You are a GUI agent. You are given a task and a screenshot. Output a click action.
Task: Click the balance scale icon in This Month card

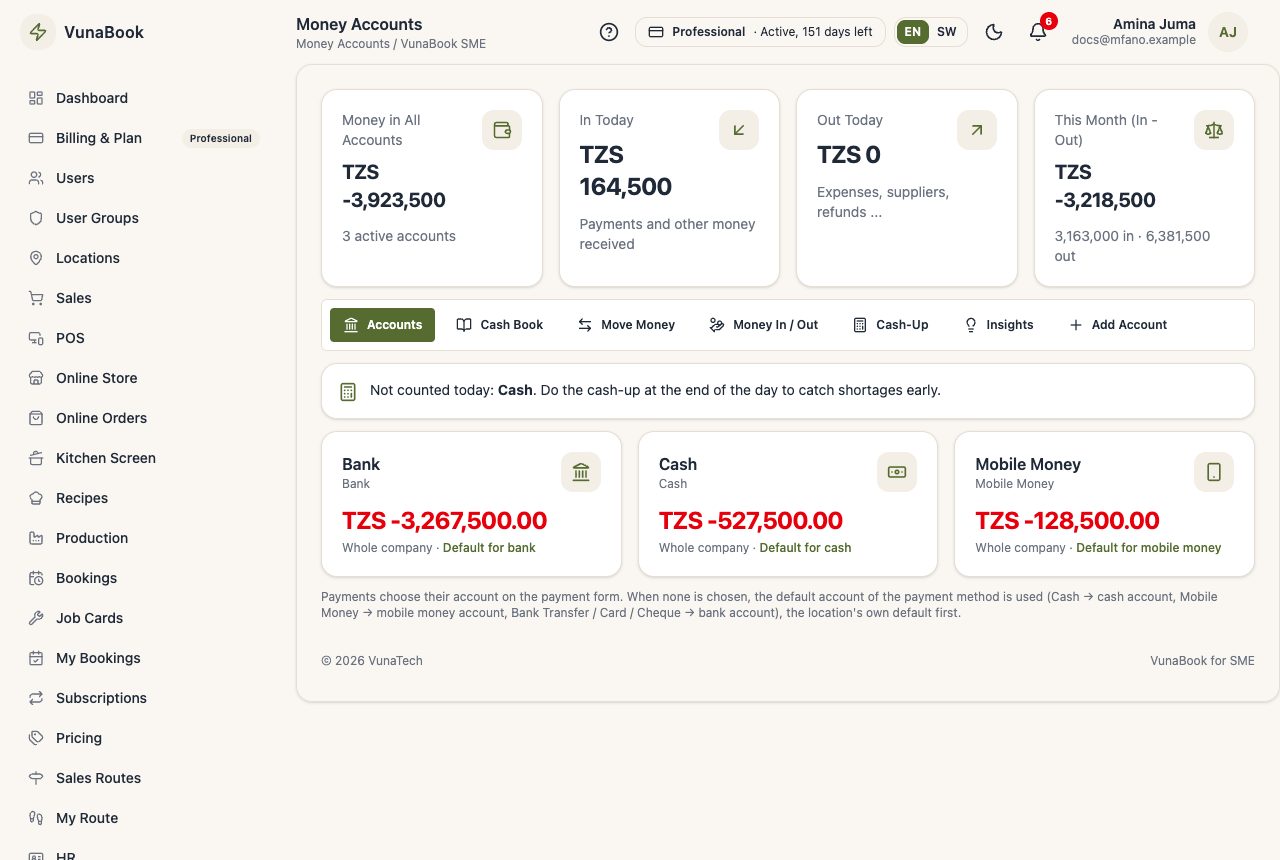(x=1214, y=130)
